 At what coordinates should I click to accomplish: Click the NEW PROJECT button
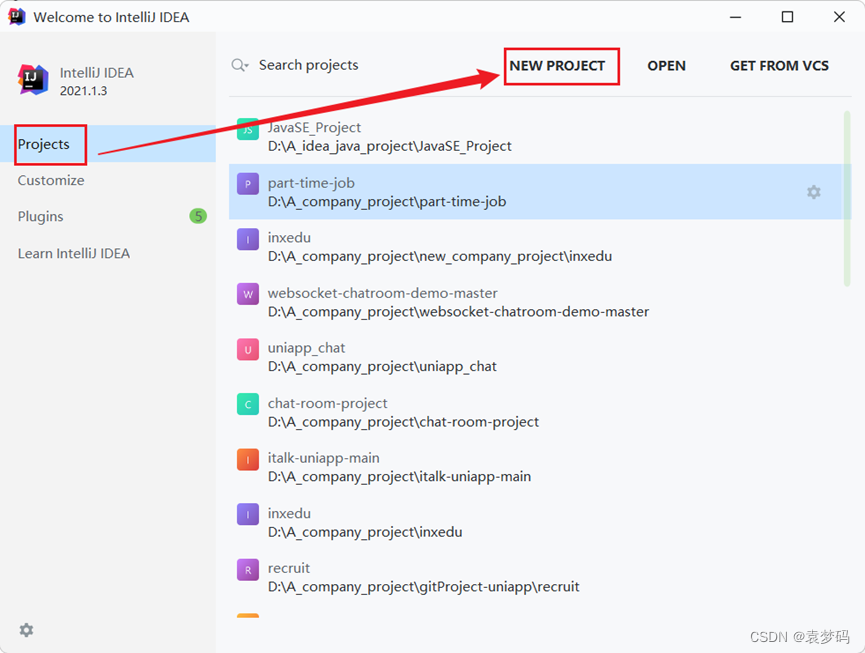pos(557,66)
